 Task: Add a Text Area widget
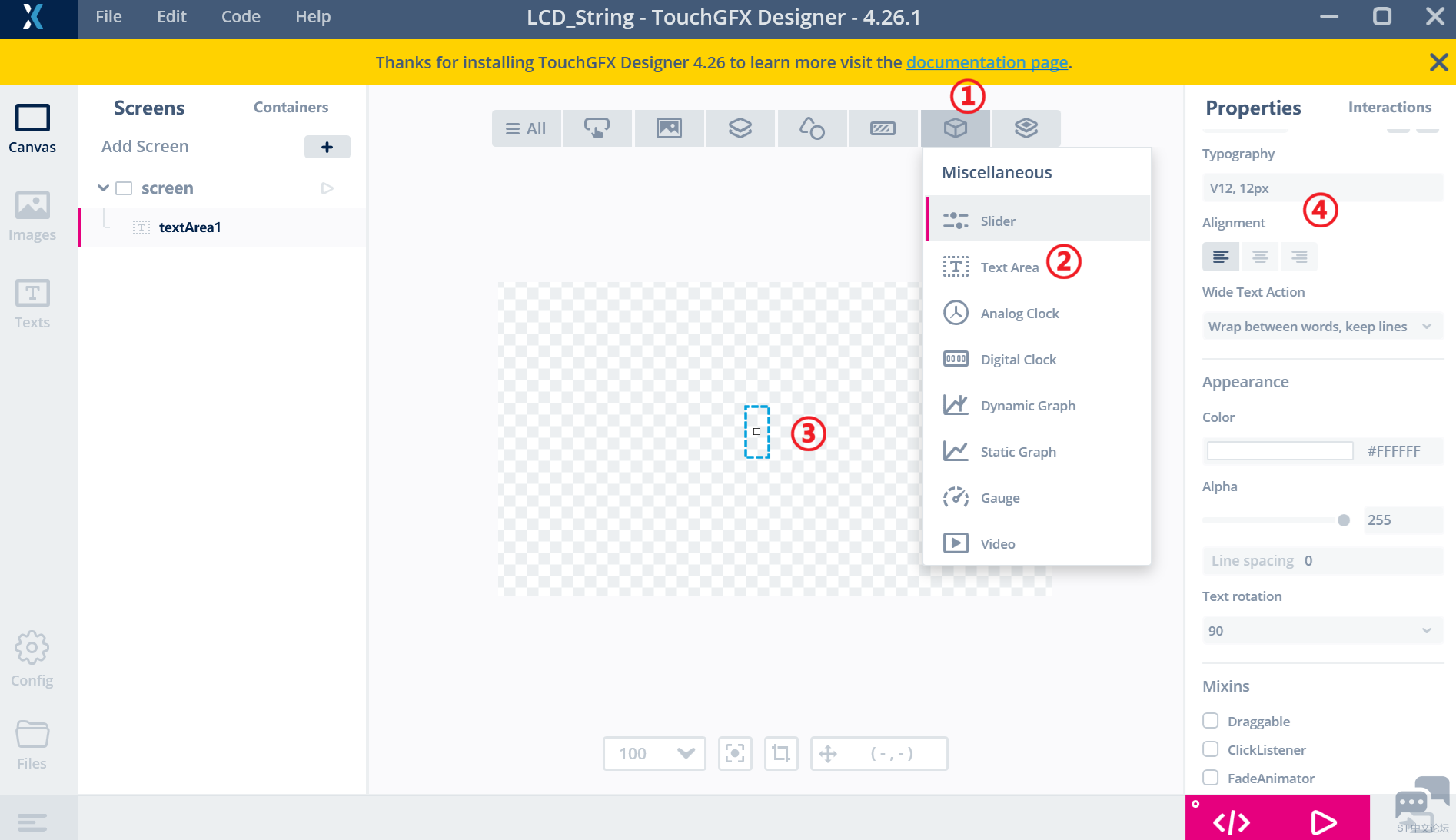point(1038,267)
